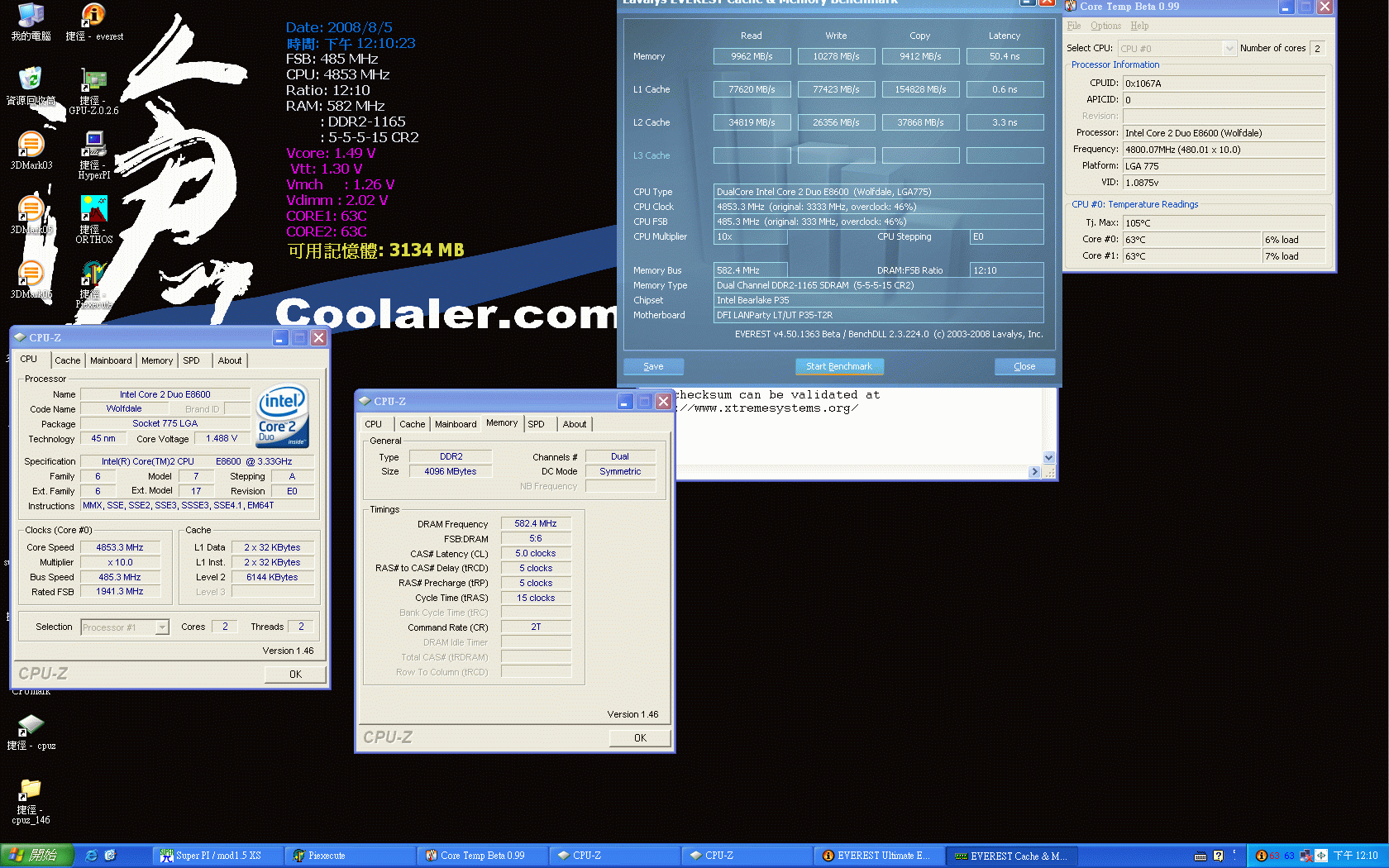Switch to EVEREST Ultimate Edition taskbar button
Image resolution: width=1389 pixels, height=868 pixels.
(880, 856)
